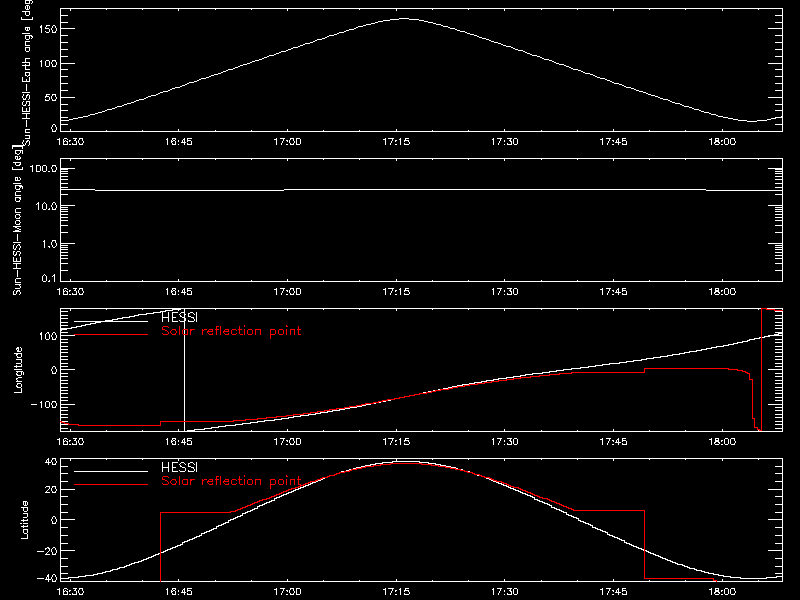The width and height of the screenshot is (800, 600).
Task: Click the 'Sun-HESSI-Earth angle [deg]' axis title
Action: click(x=27, y=71)
